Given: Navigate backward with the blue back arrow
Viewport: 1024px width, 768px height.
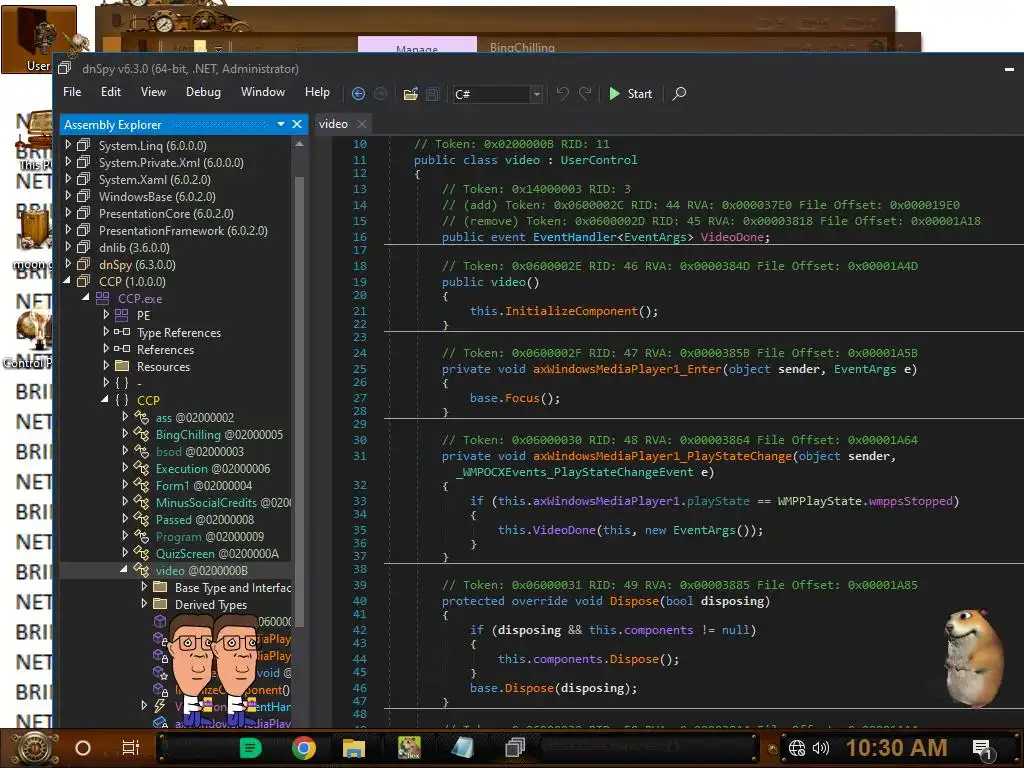Looking at the screenshot, I should [358, 93].
